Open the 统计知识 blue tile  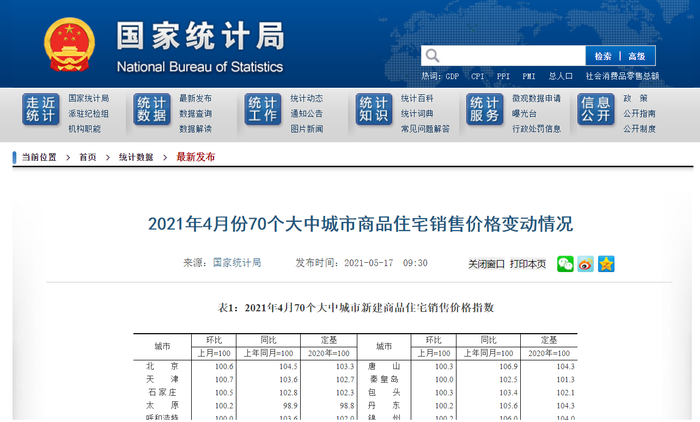374,109
